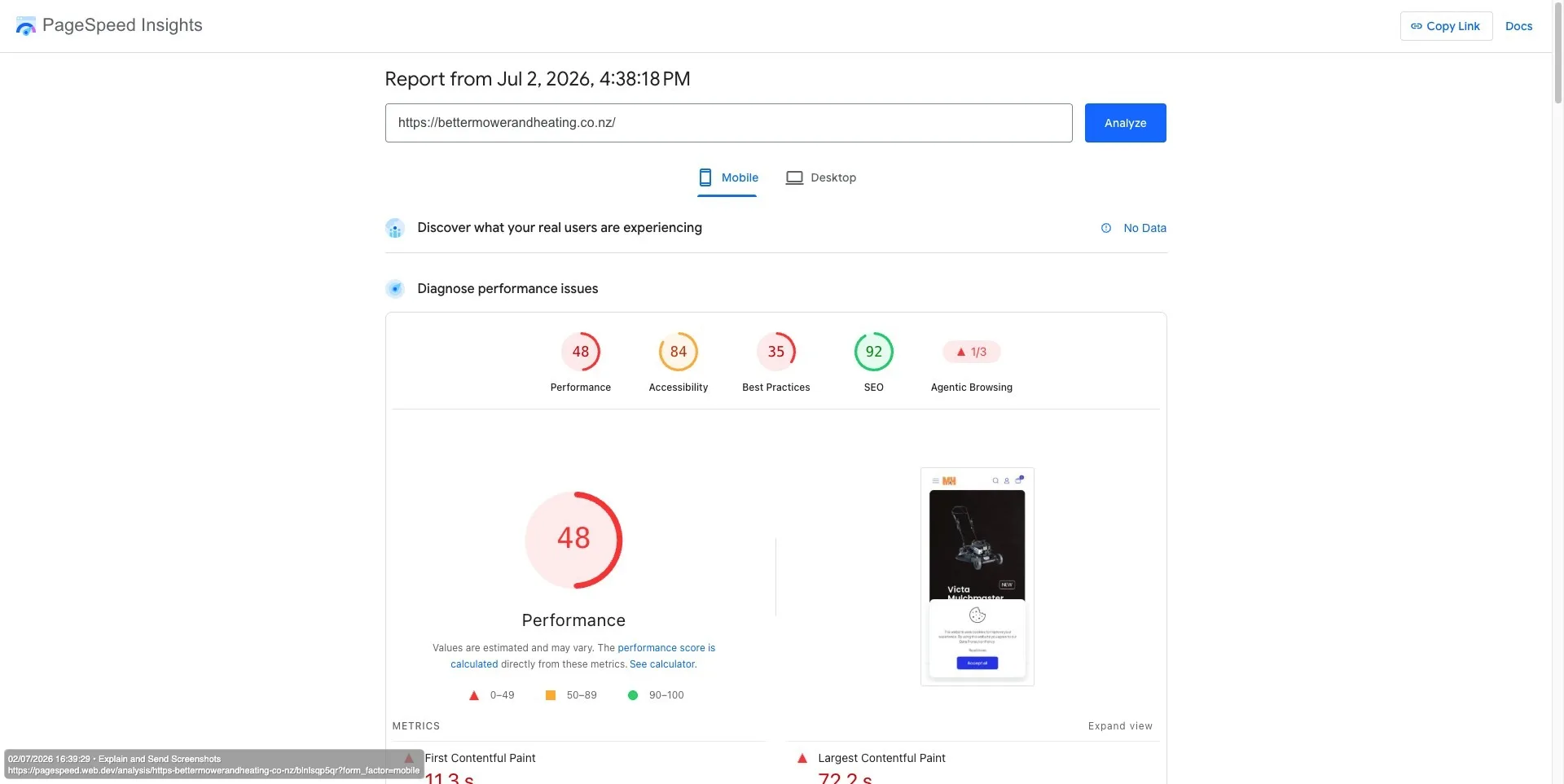Select the Best Practices gauge 35

(776, 352)
